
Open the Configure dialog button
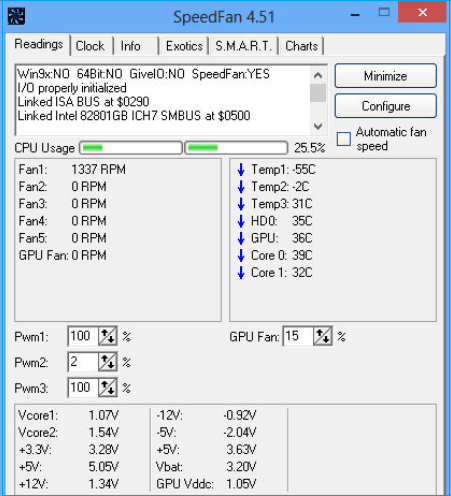[386, 106]
